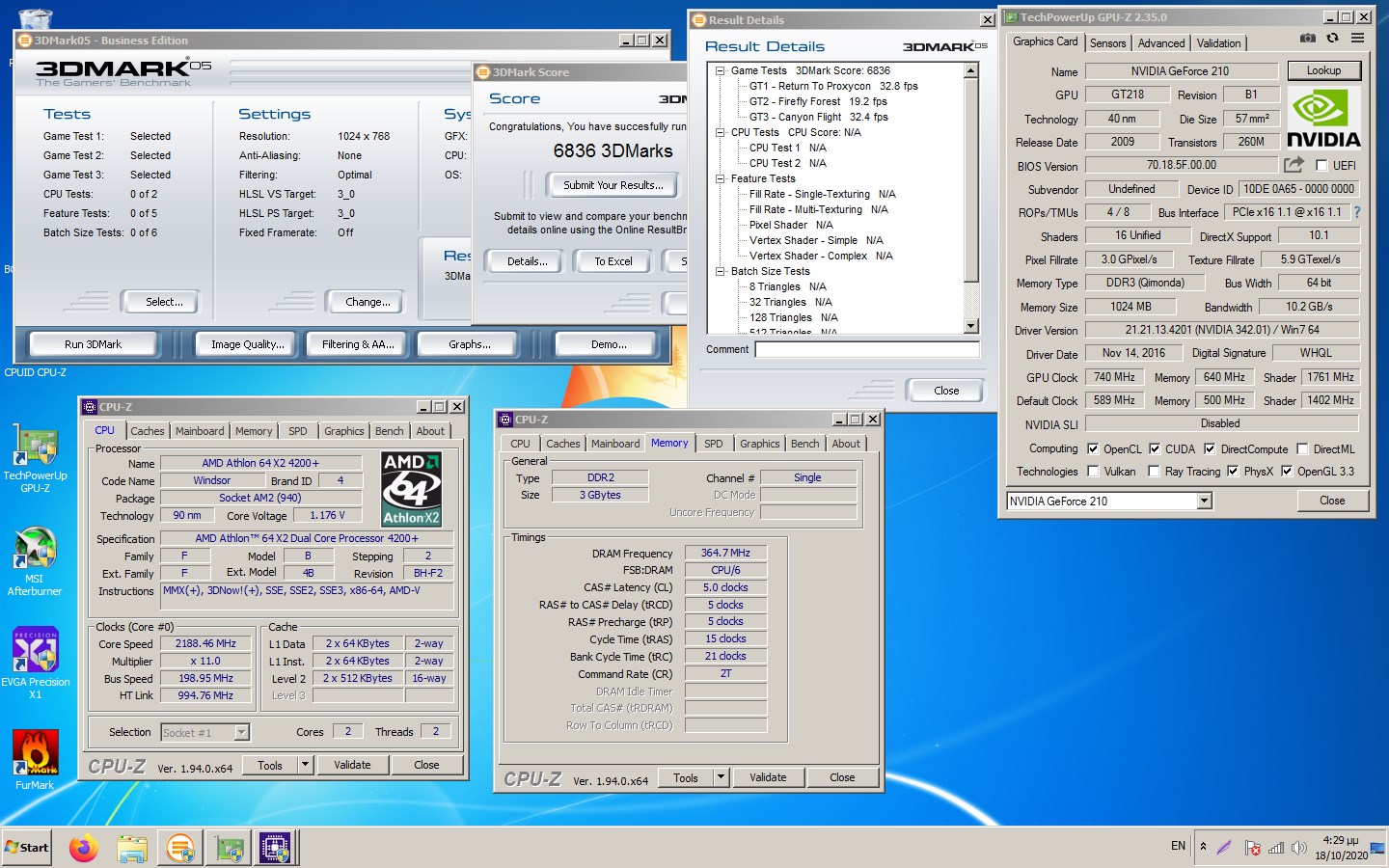
Task: Toggle the Vulkan checkbox
Action: (1093, 471)
